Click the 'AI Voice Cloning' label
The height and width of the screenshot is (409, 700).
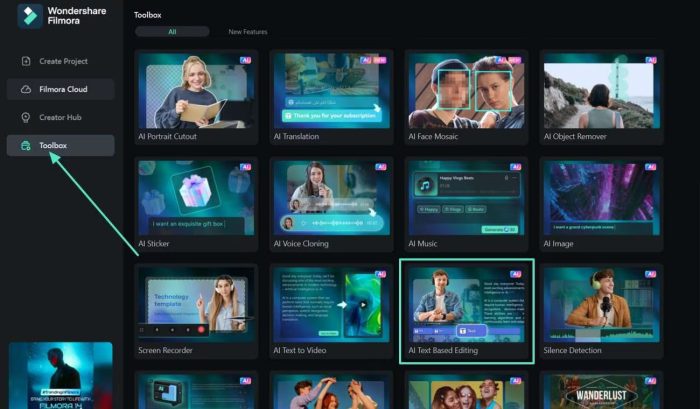pyautogui.click(x=301, y=244)
